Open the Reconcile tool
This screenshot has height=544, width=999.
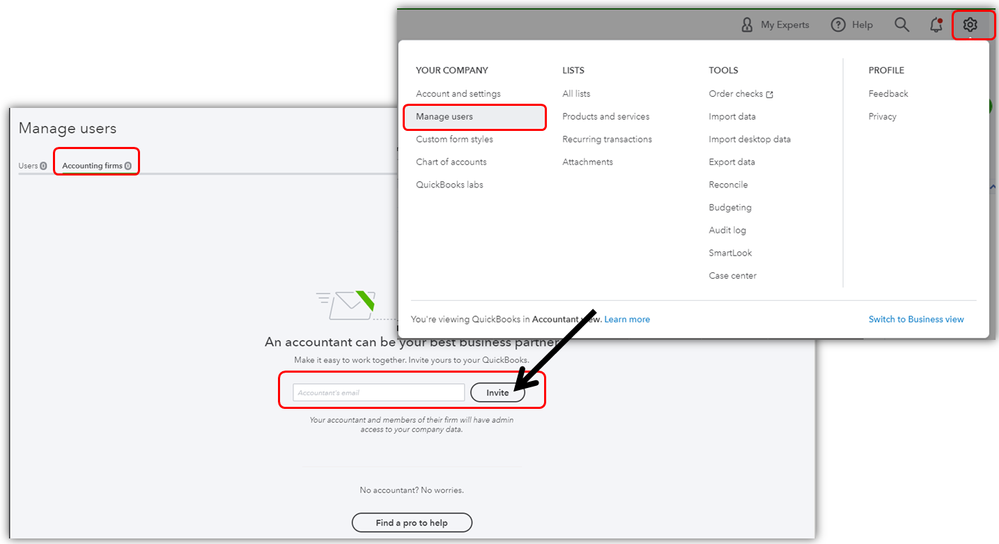pos(728,185)
